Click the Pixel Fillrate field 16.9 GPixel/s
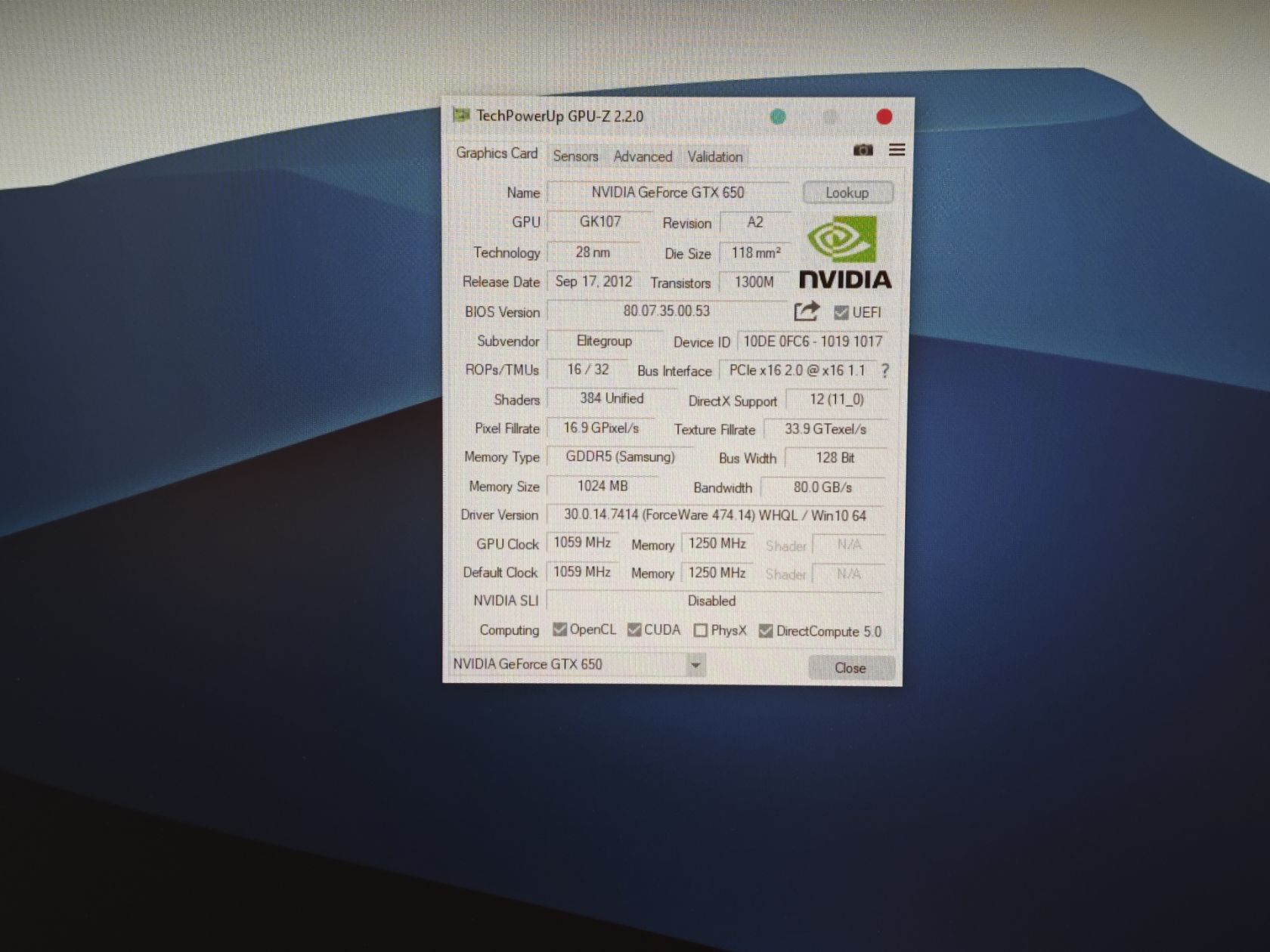The width and height of the screenshot is (1270, 952). coord(601,428)
